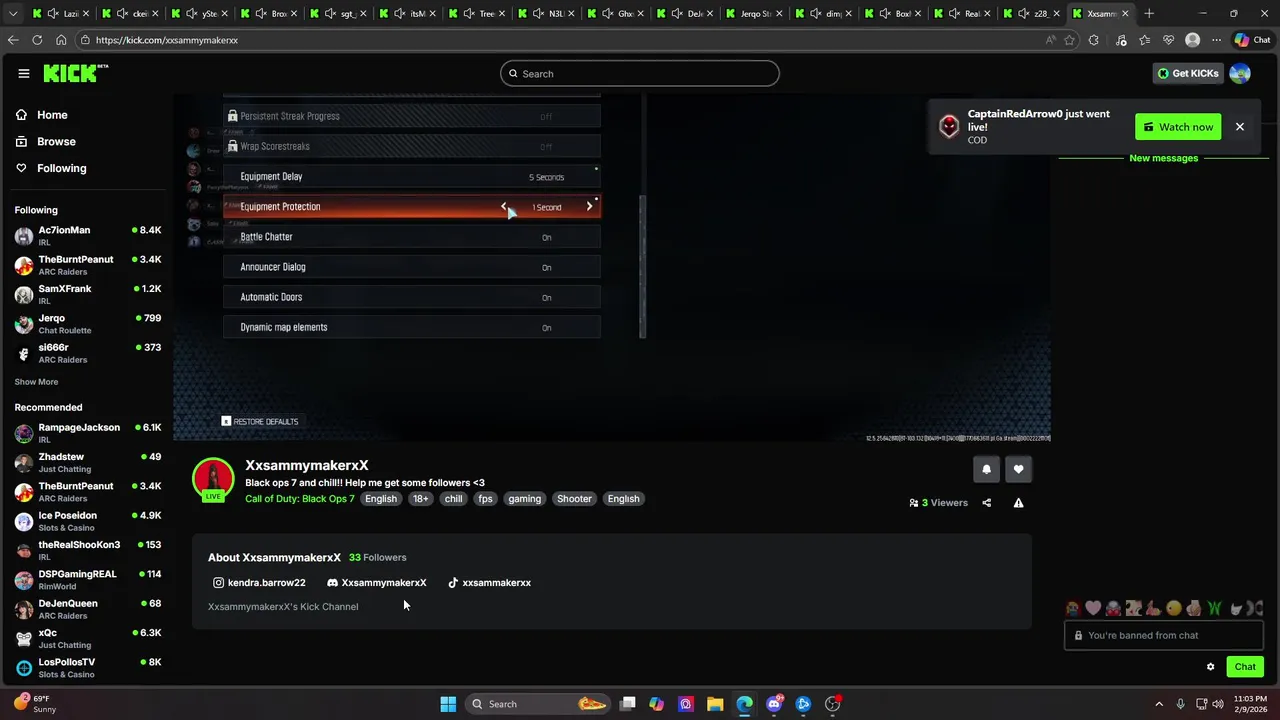
Task: Open xQc recommended channel
Action: 88,638
